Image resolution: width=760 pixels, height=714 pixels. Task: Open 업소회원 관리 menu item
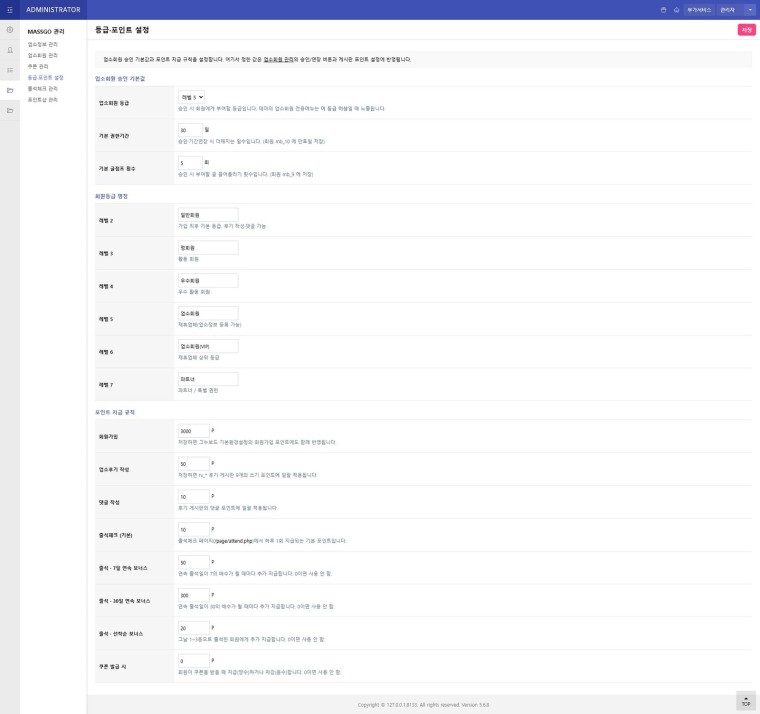point(43,55)
